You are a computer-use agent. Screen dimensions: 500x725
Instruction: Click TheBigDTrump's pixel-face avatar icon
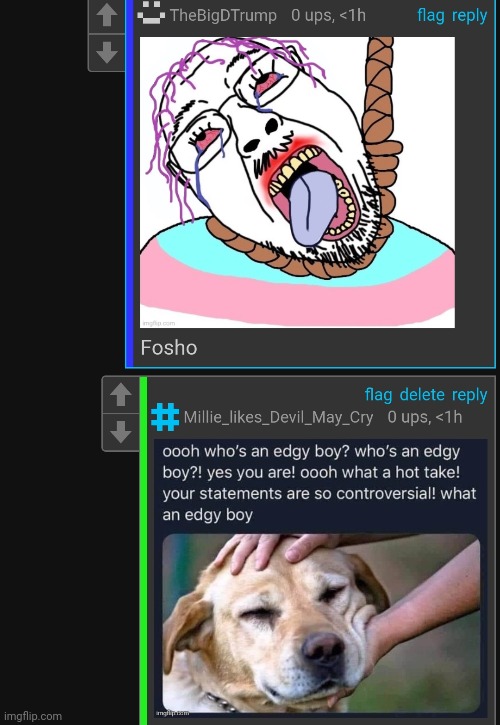click(151, 12)
